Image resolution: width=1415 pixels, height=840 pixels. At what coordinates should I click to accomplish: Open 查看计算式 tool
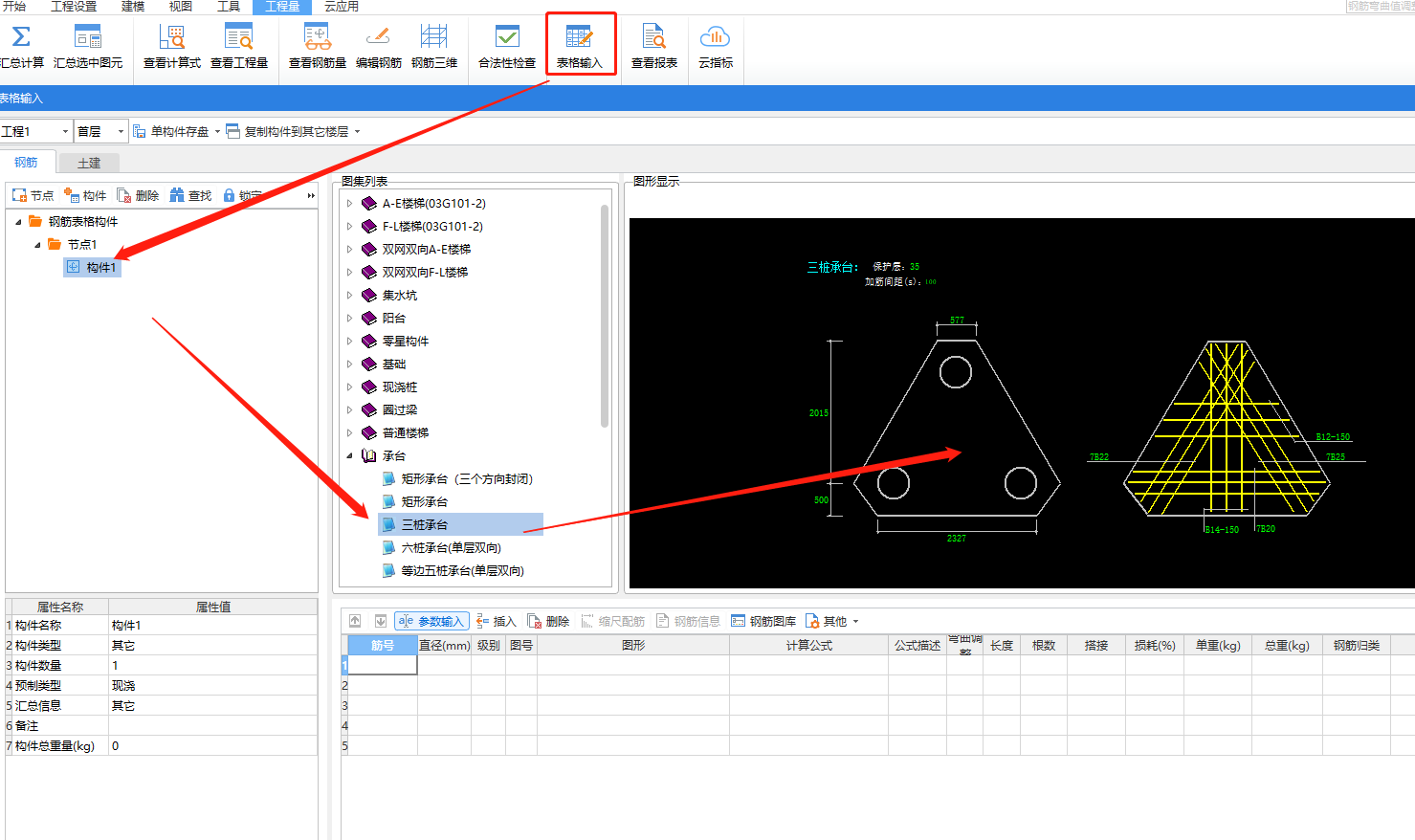[172, 46]
